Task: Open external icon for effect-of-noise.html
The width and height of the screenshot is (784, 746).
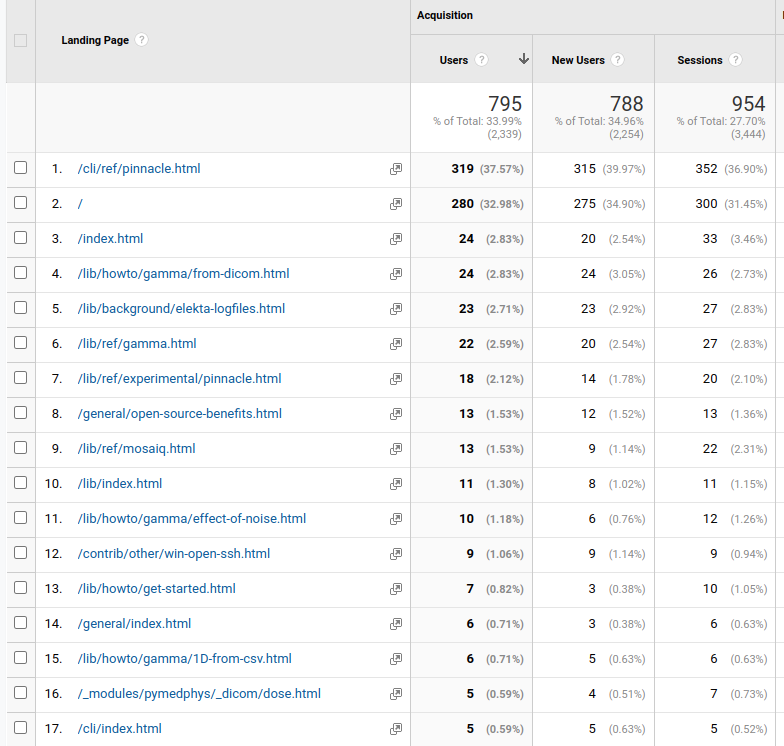Action: [396, 519]
